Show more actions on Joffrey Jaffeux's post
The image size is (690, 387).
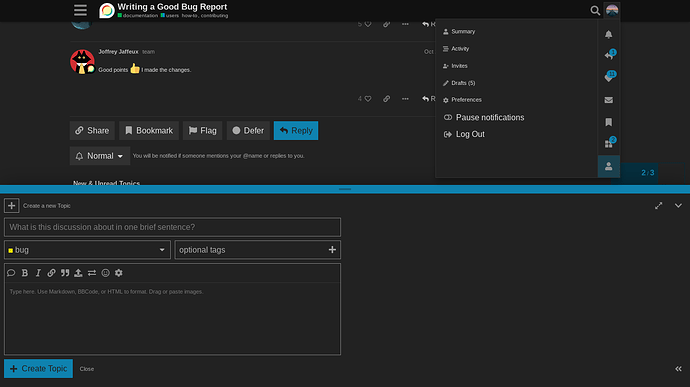[x=405, y=99]
